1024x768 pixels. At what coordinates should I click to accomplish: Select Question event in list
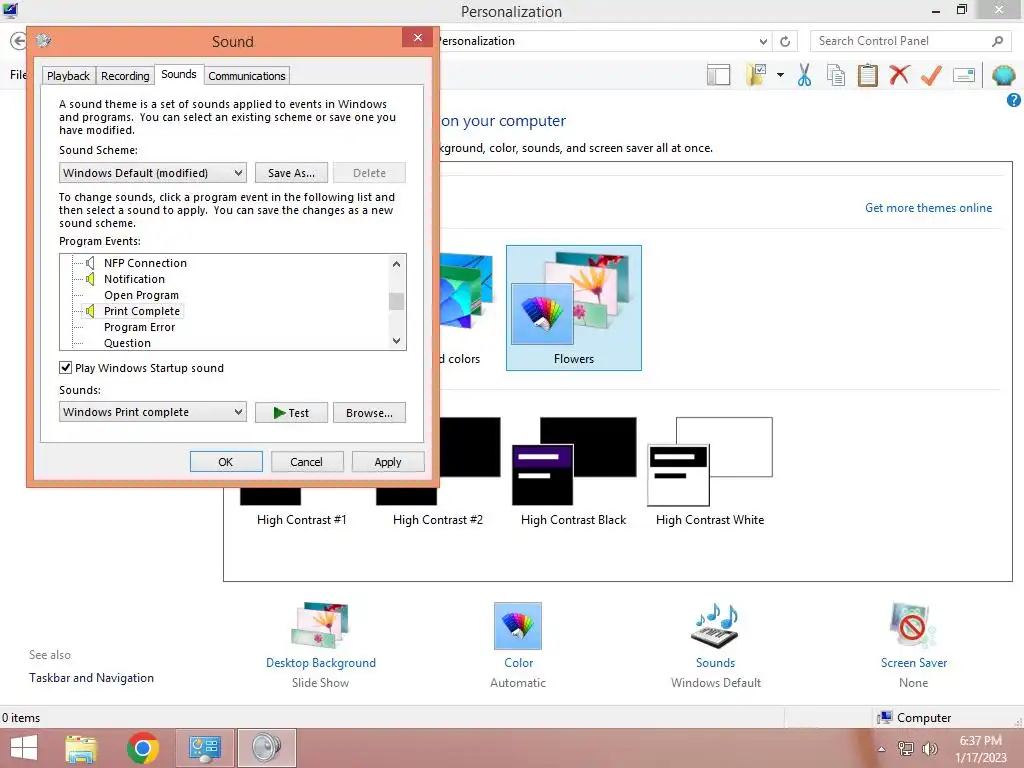pyautogui.click(x=127, y=343)
